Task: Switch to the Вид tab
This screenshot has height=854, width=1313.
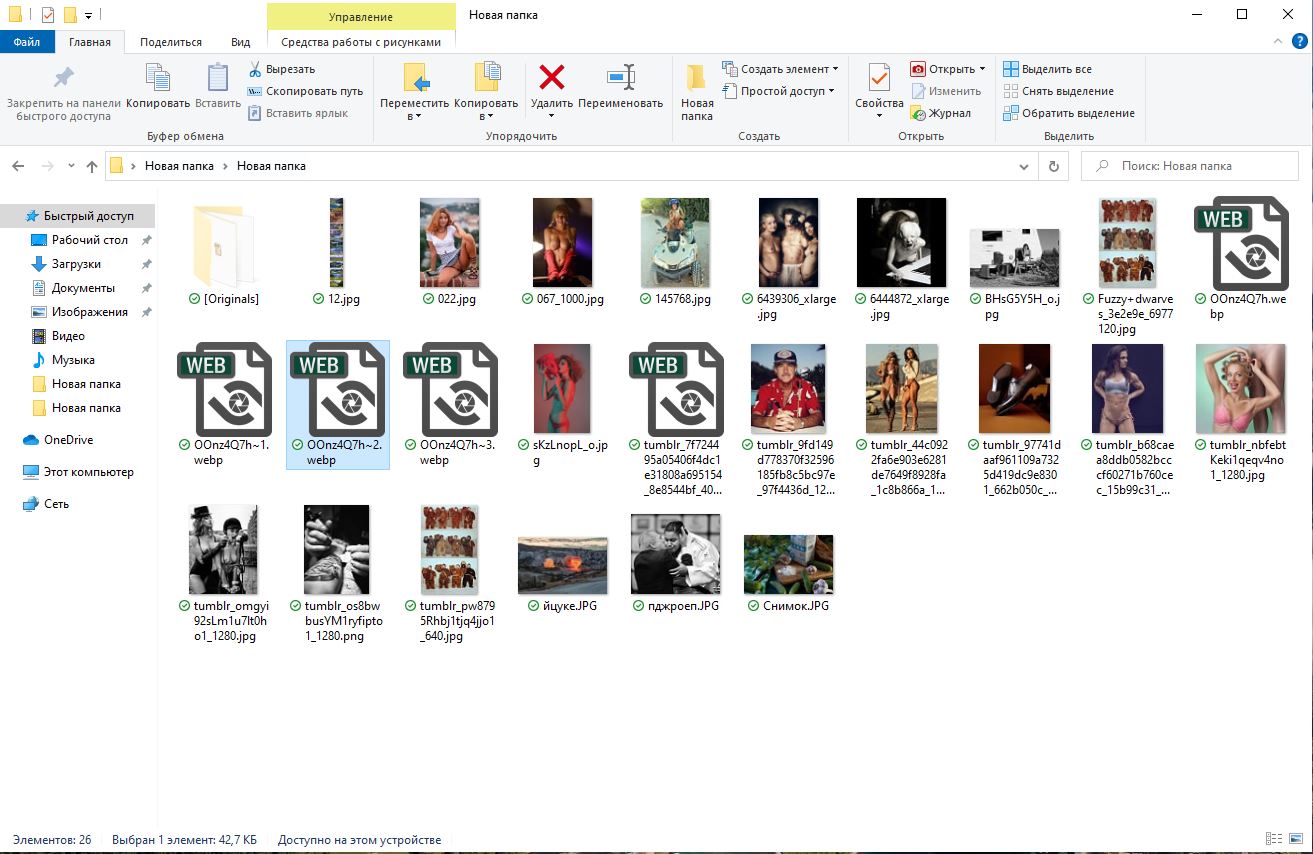Action: pyautogui.click(x=241, y=42)
